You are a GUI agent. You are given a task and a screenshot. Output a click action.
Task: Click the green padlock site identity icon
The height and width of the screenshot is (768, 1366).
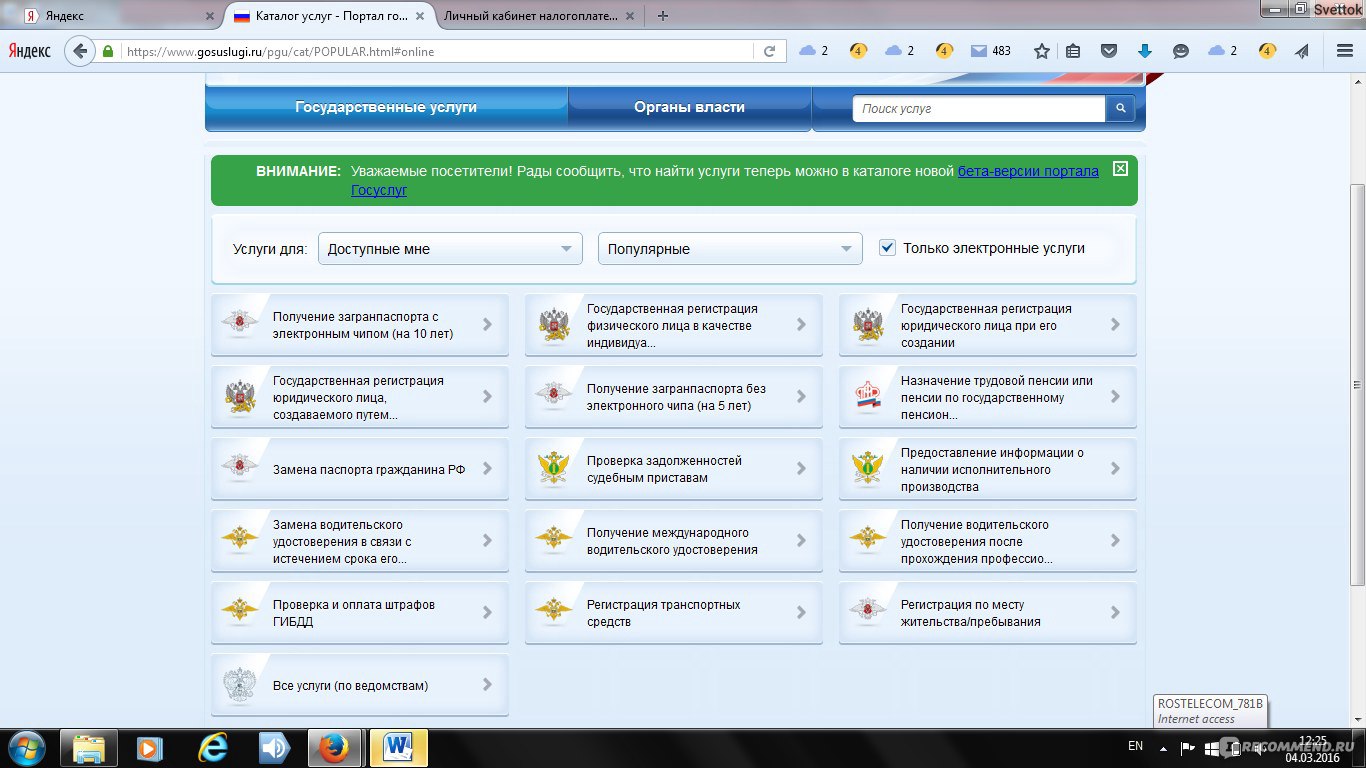108,51
